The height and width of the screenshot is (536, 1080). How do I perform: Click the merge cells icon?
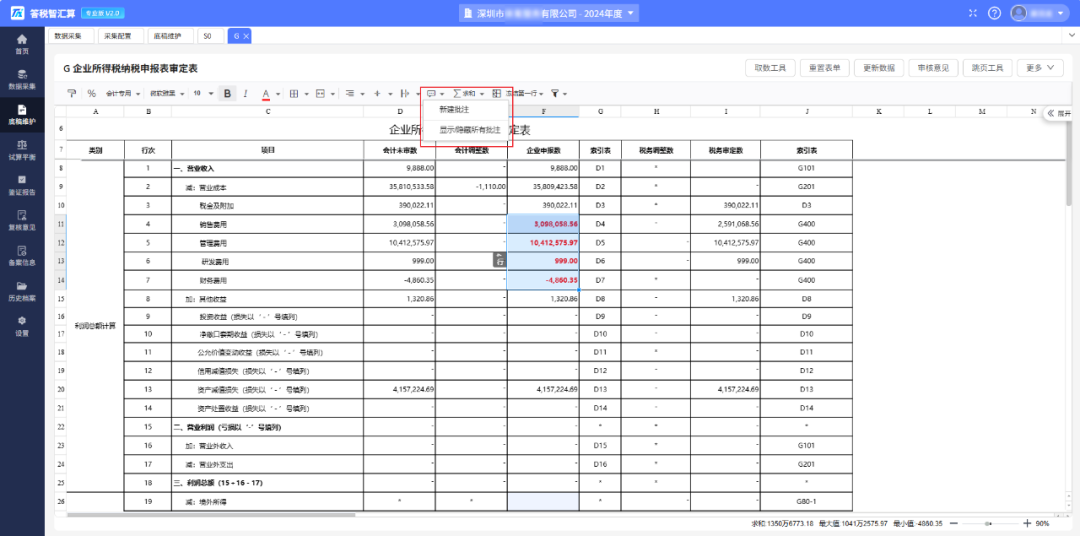pos(320,94)
